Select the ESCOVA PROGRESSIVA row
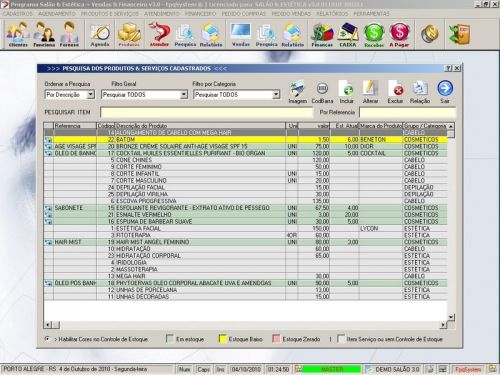 [x=245, y=201]
